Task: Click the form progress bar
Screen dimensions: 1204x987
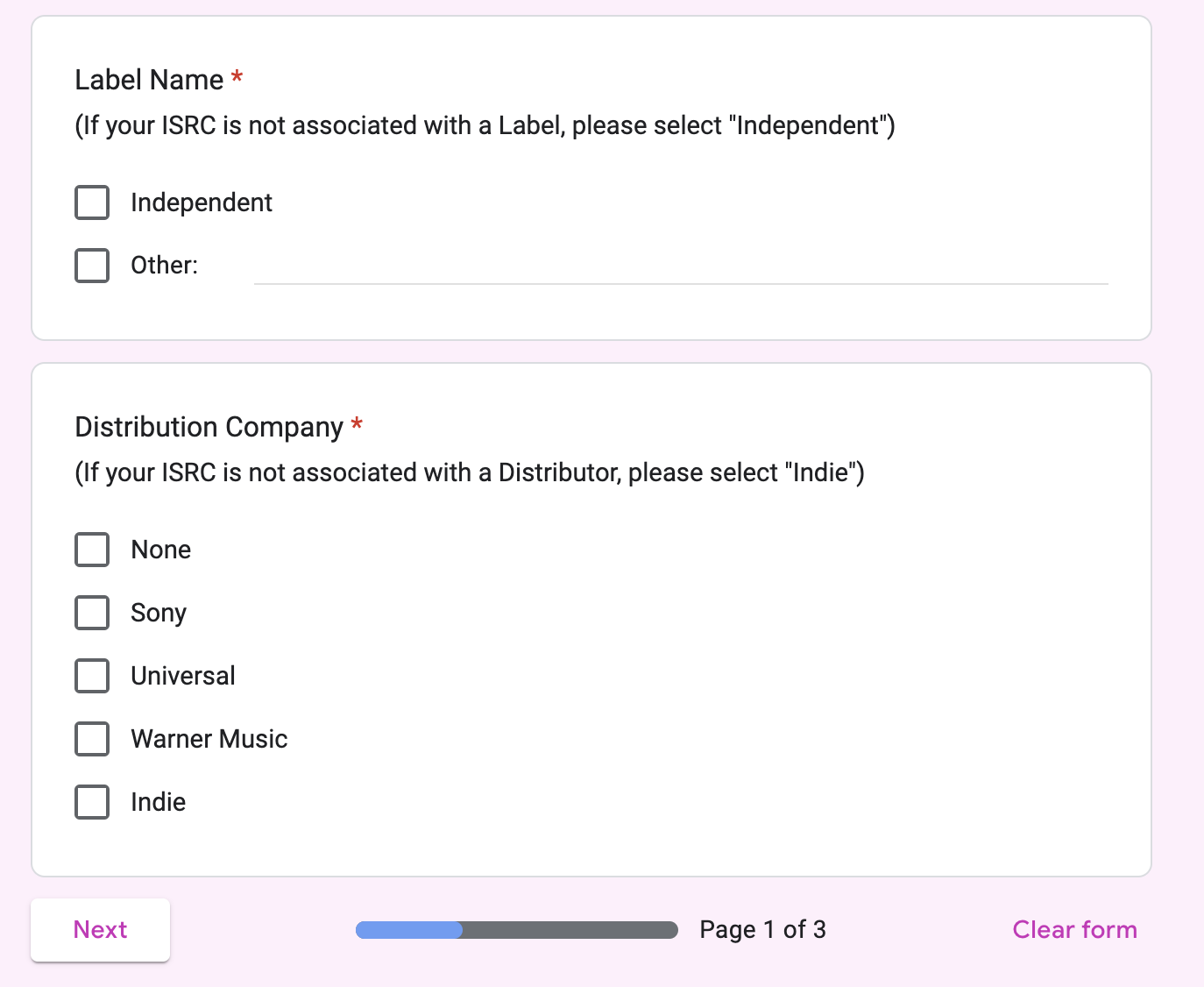Action: click(x=517, y=930)
